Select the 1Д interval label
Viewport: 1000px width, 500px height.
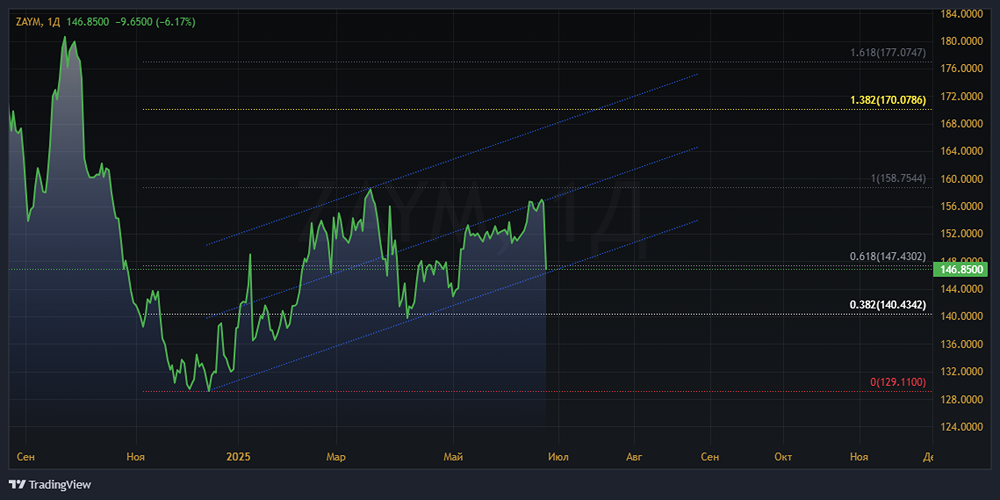54,21
